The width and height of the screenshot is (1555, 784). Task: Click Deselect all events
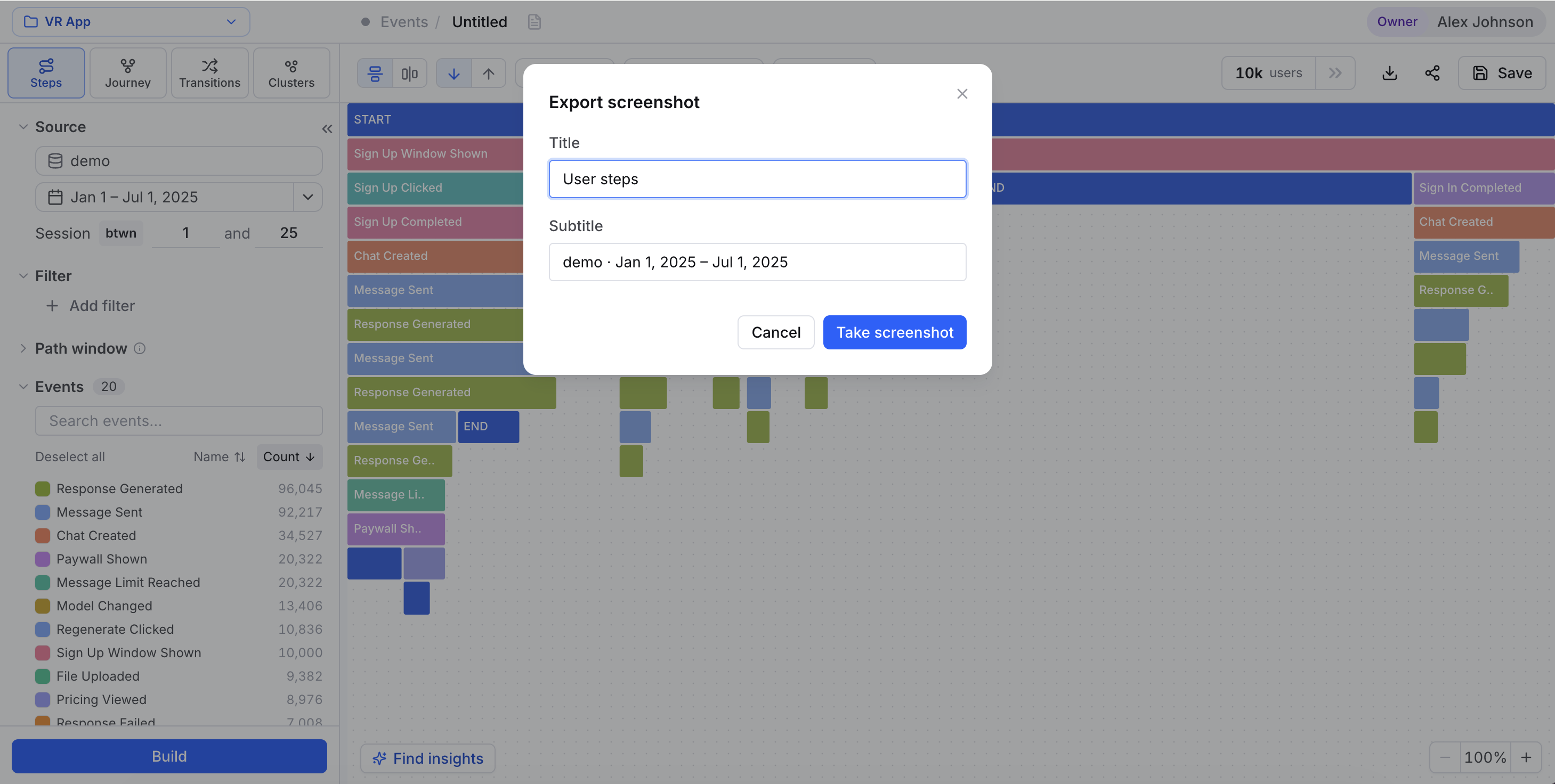(x=70, y=457)
